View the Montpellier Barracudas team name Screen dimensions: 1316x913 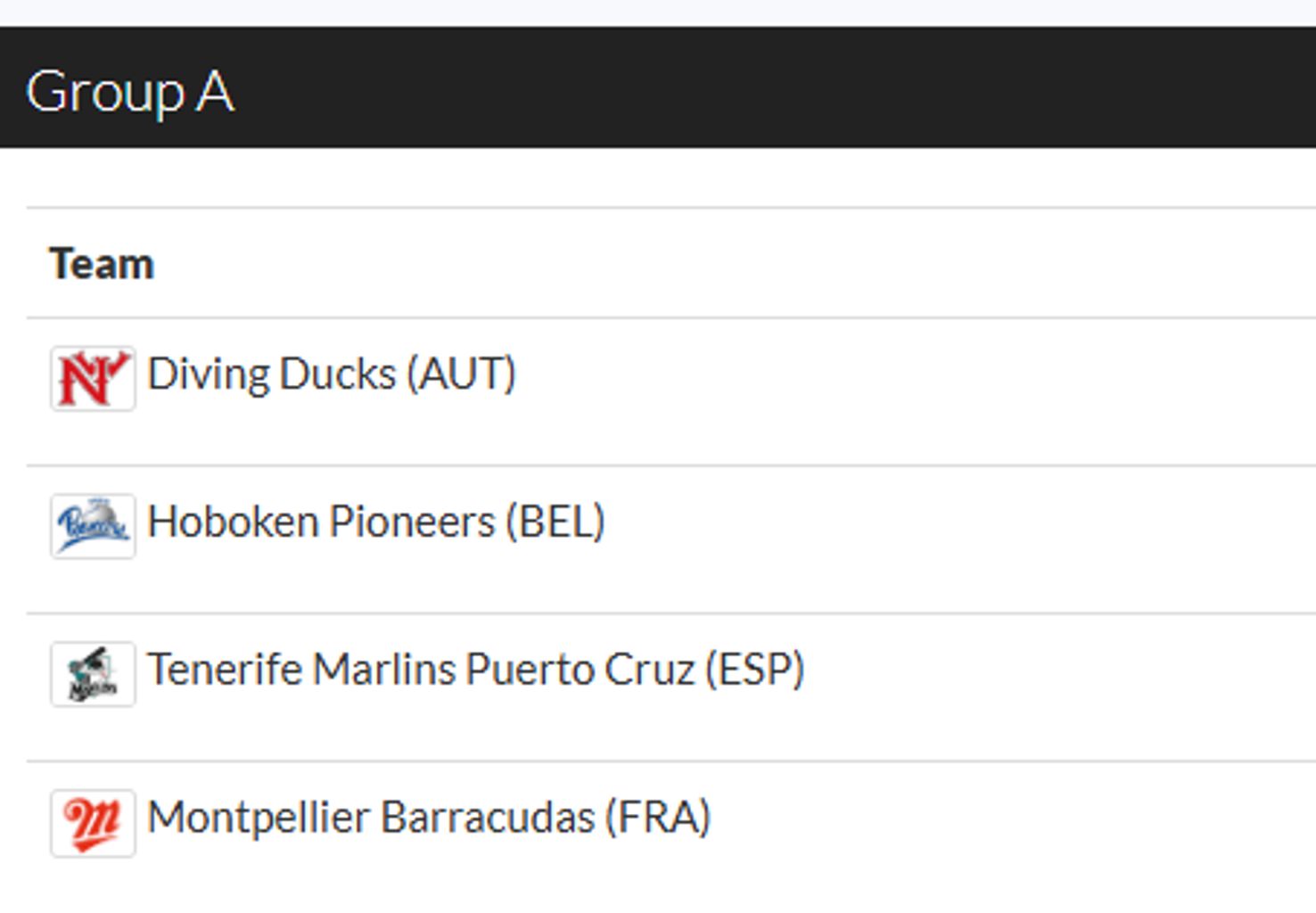(372, 818)
